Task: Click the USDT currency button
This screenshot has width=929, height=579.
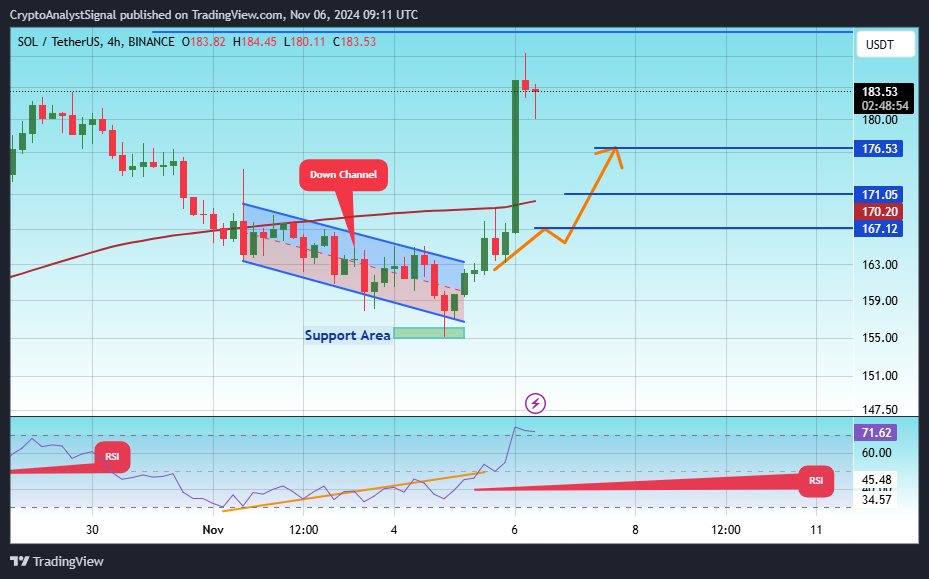Action: [885, 44]
